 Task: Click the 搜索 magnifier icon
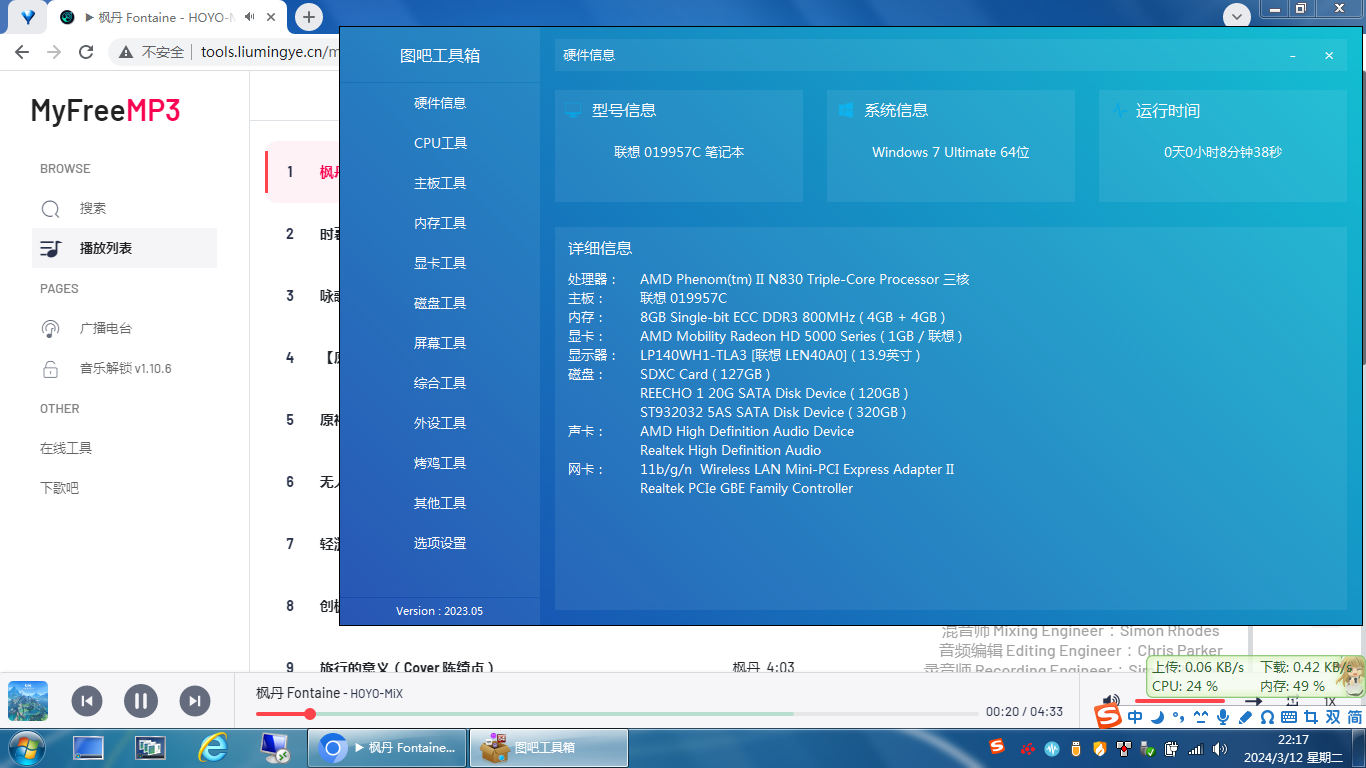coord(50,209)
